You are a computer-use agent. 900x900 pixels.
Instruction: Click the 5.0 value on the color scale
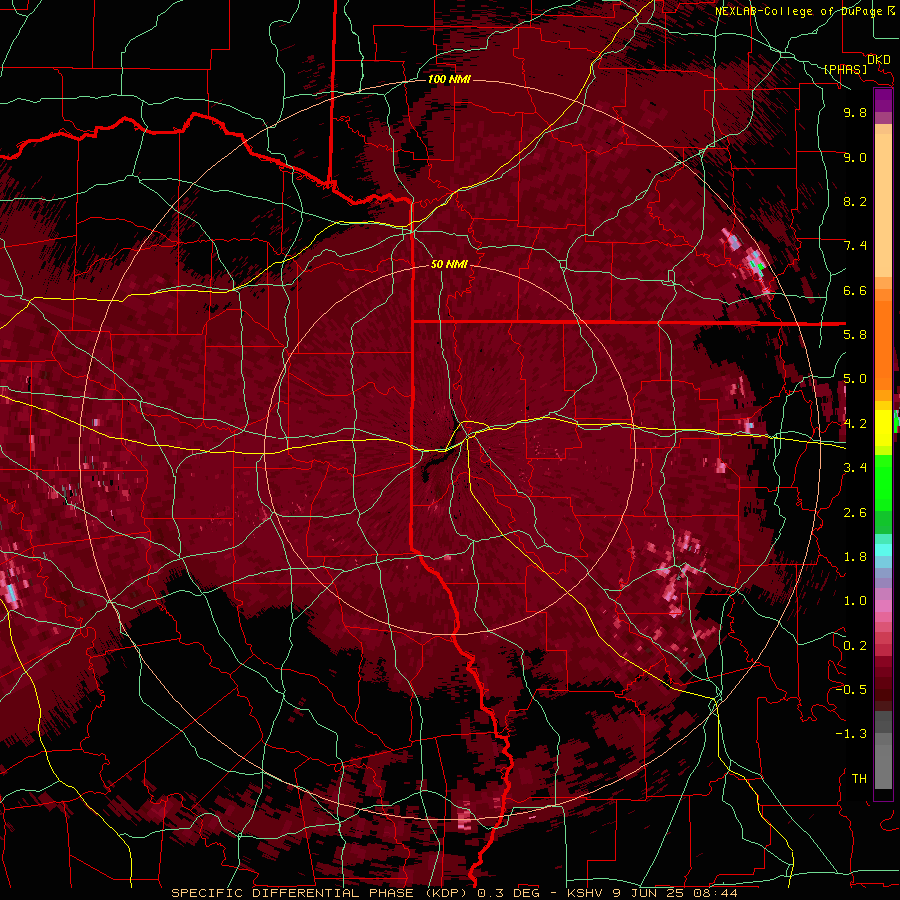pos(855,379)
